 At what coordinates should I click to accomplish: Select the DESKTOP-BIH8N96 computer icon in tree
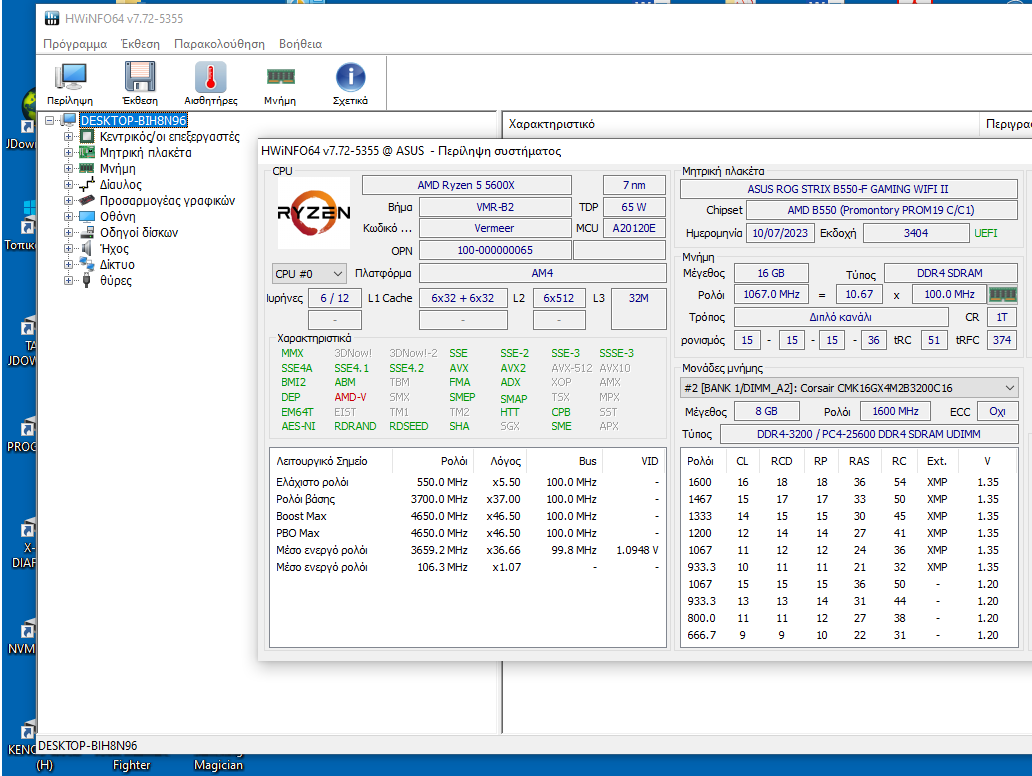69,120
